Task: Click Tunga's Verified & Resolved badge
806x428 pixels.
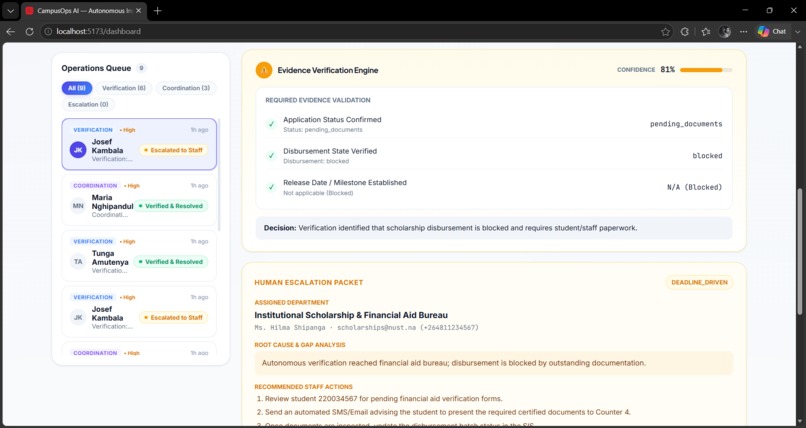Action: [171, 262]
